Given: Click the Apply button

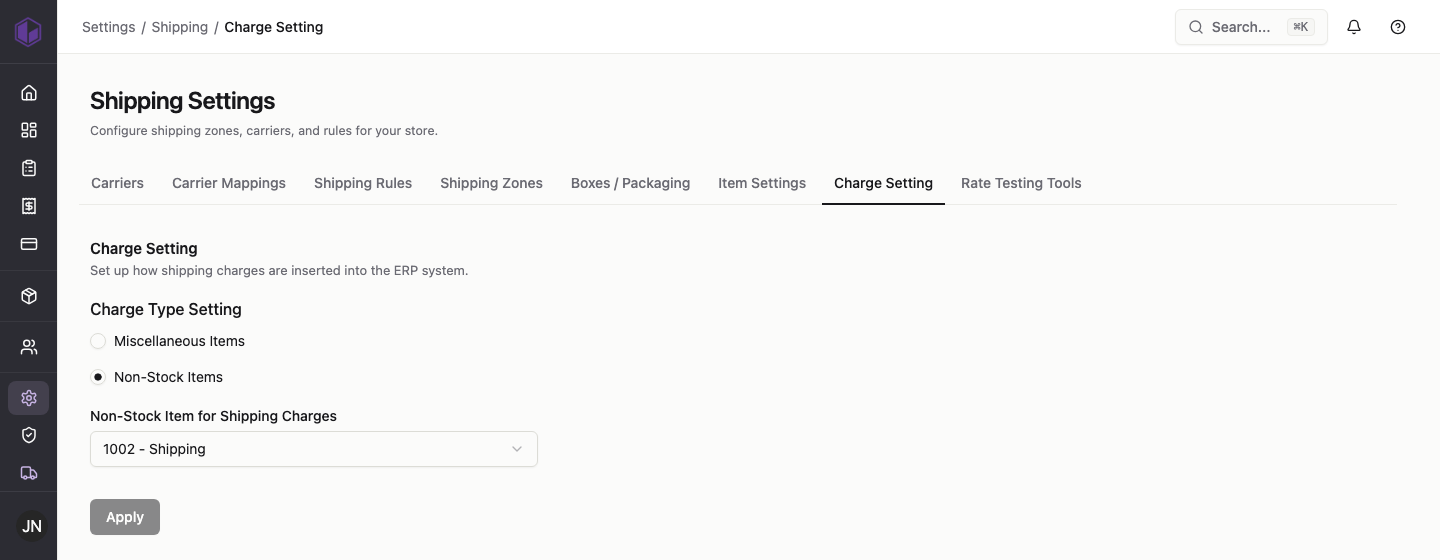Looking at the screenshot, I should [125, 517].
